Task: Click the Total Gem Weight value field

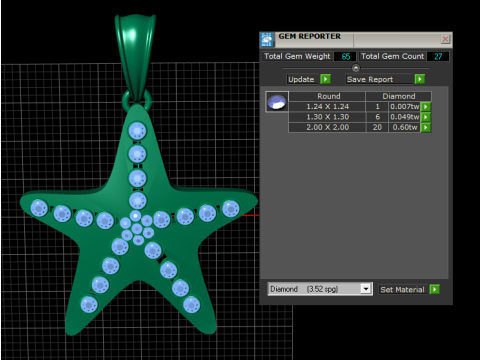Action: (345, 56)
